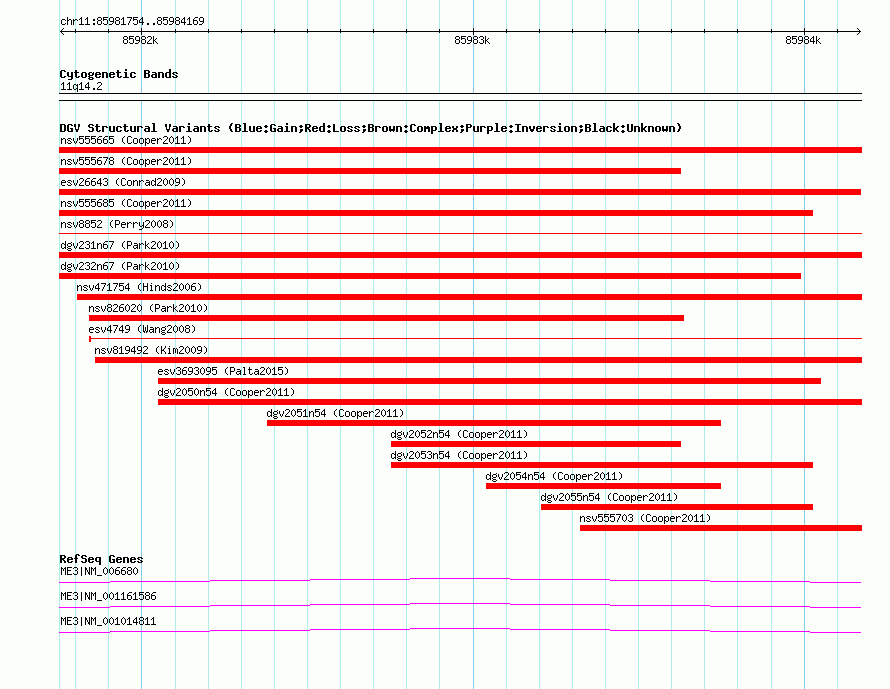This screenshot has height=689, width=890.
Task: Click the 11q14.2 band label
Action: [81, 86]
